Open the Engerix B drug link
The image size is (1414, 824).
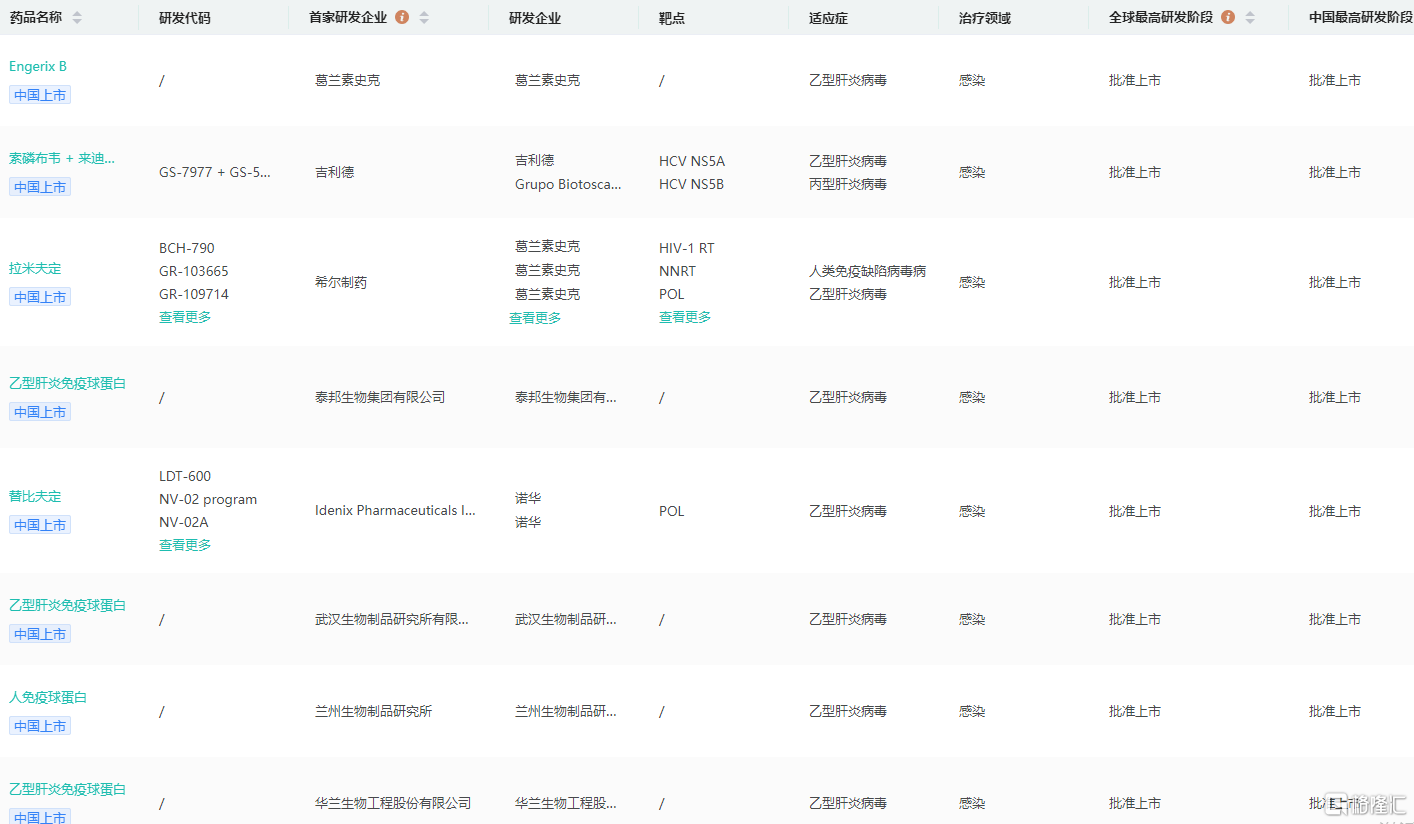pyautogui.click(x=38, y=66)
